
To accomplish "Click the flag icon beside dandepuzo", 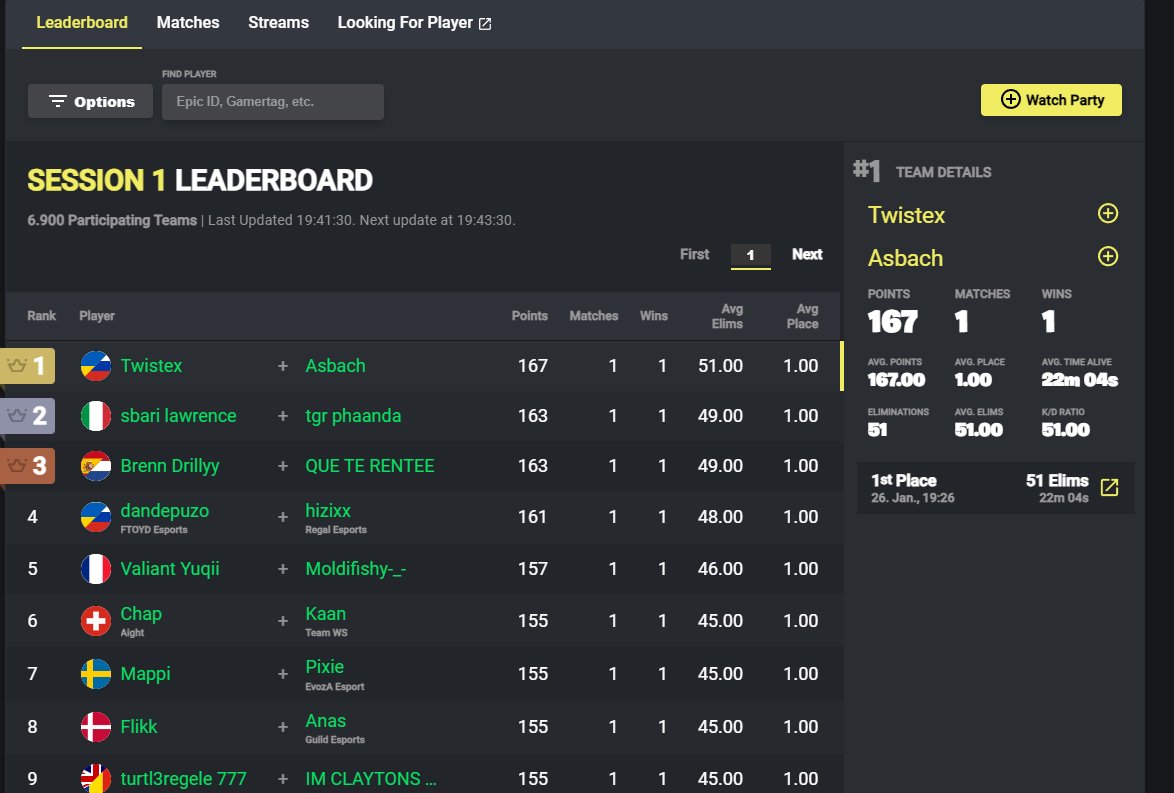I will [x=96, y=517].
